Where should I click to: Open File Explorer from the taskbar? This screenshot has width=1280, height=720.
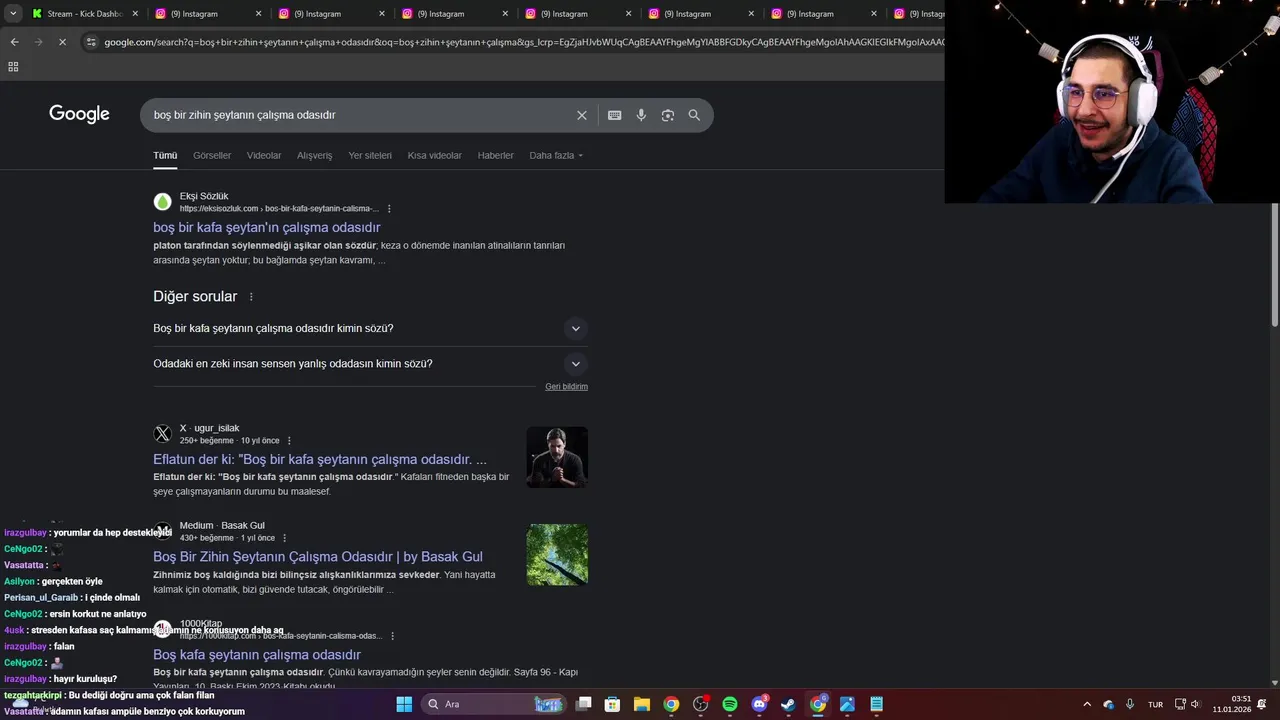(642, 704)
